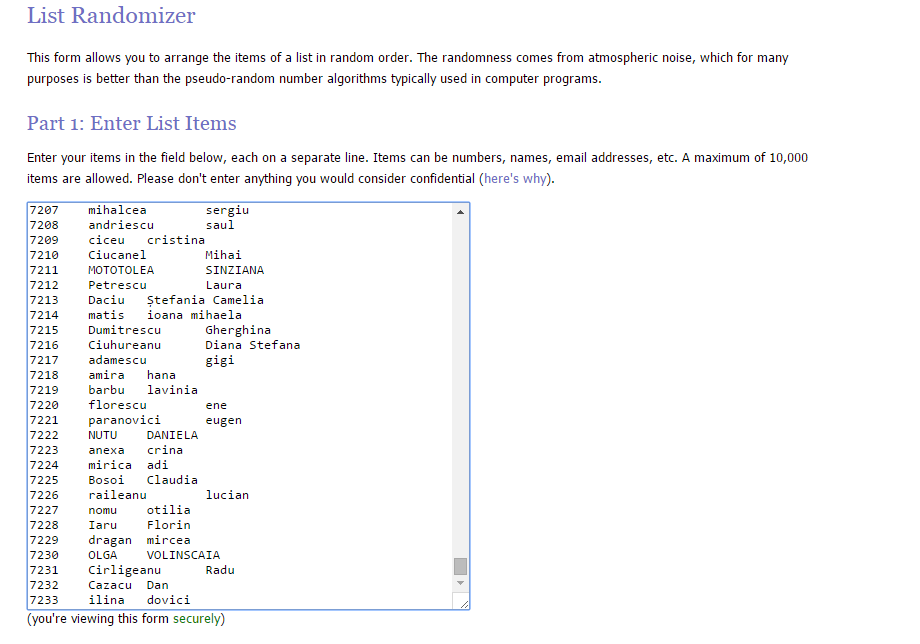The width and height of the screenshot is (920, 644).
Task: Click the line "7222 NUTU DANIELA"
Action: pyautogui.click(x=114, y=435)
